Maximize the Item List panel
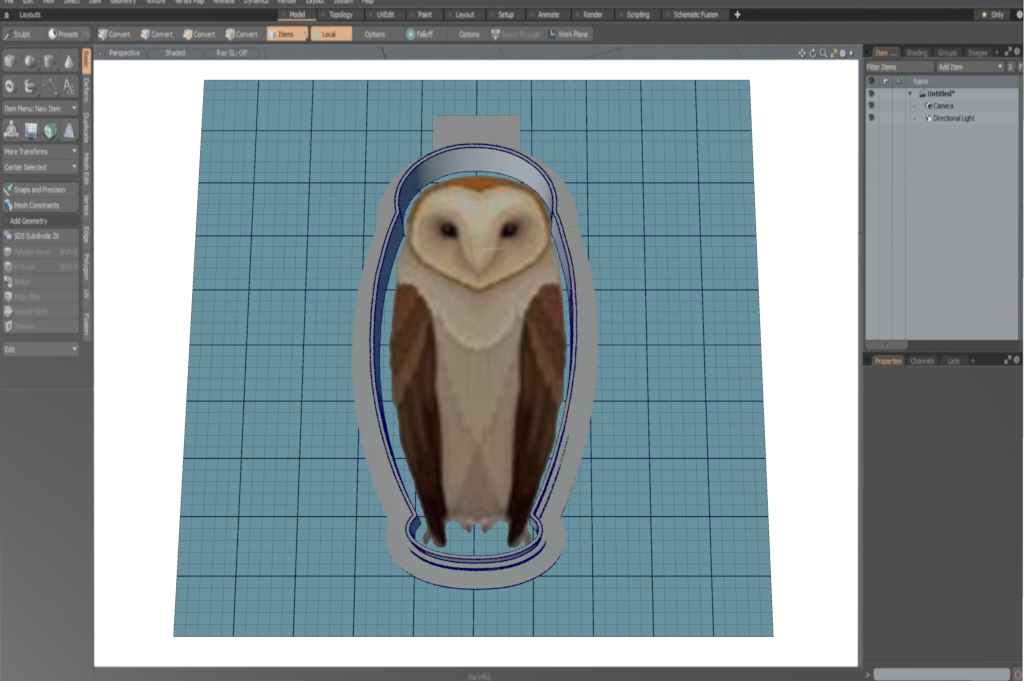This screenshot has height=681, width=1024. (x=1008, y=52)
